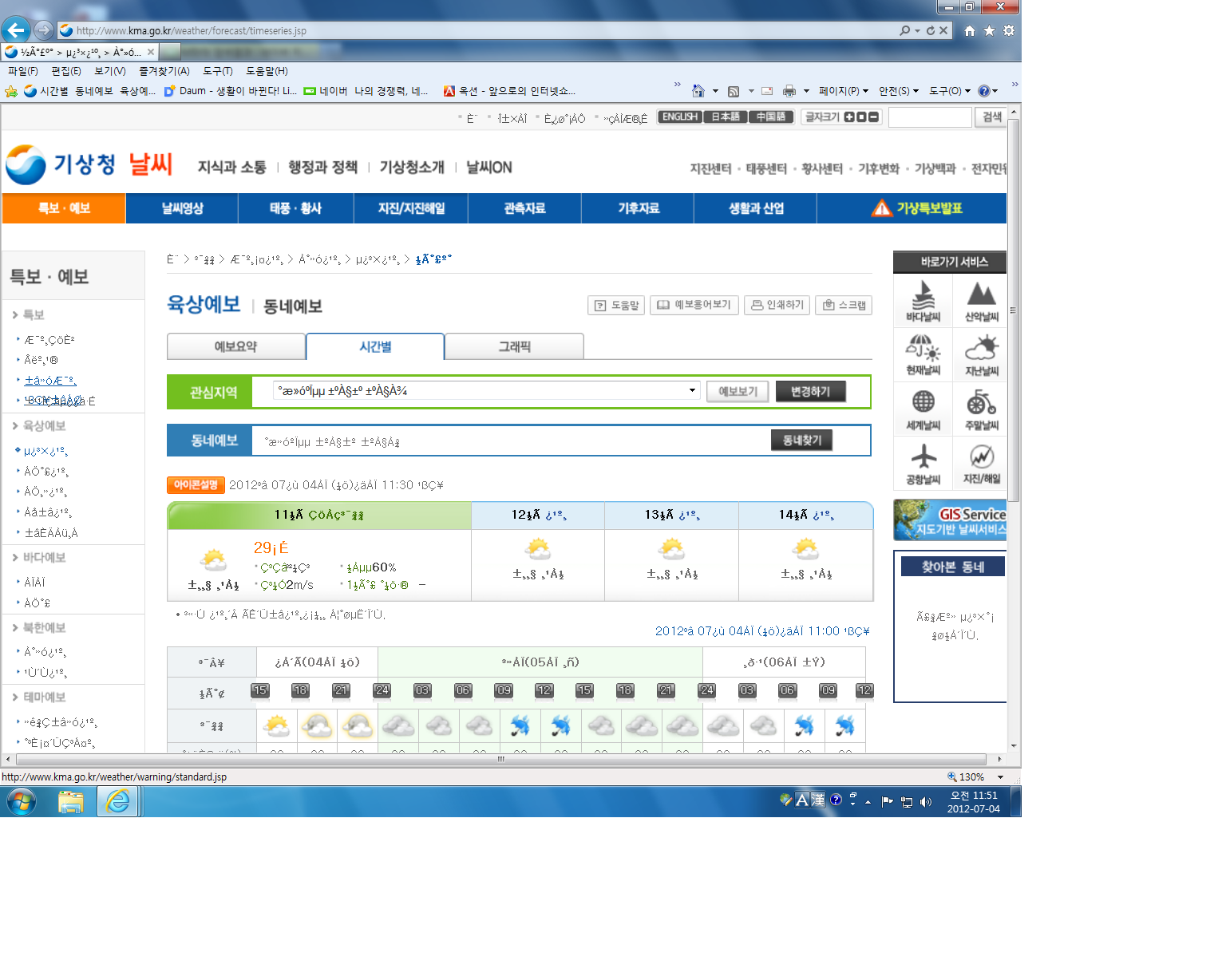Switch to the 日本語 language button

(x=725, y=117)
